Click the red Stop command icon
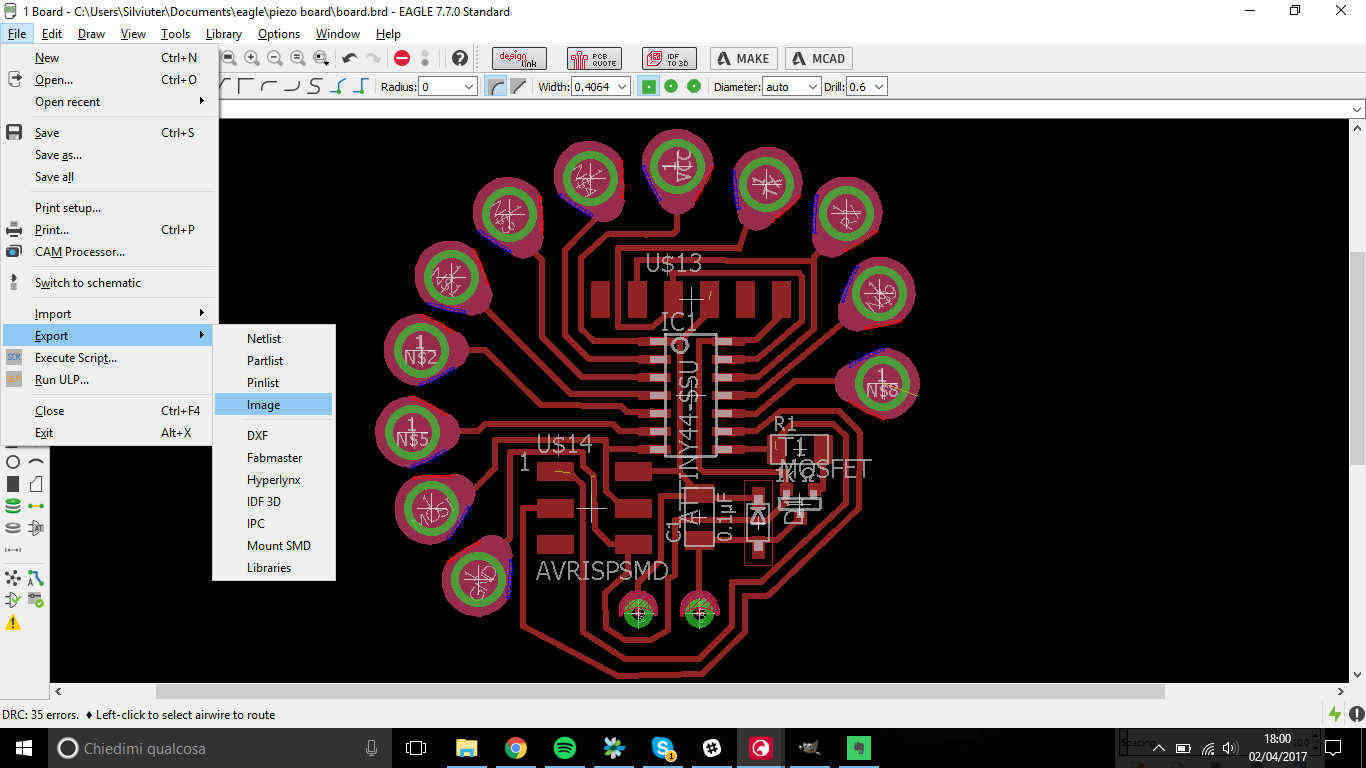 coord(402,58)
